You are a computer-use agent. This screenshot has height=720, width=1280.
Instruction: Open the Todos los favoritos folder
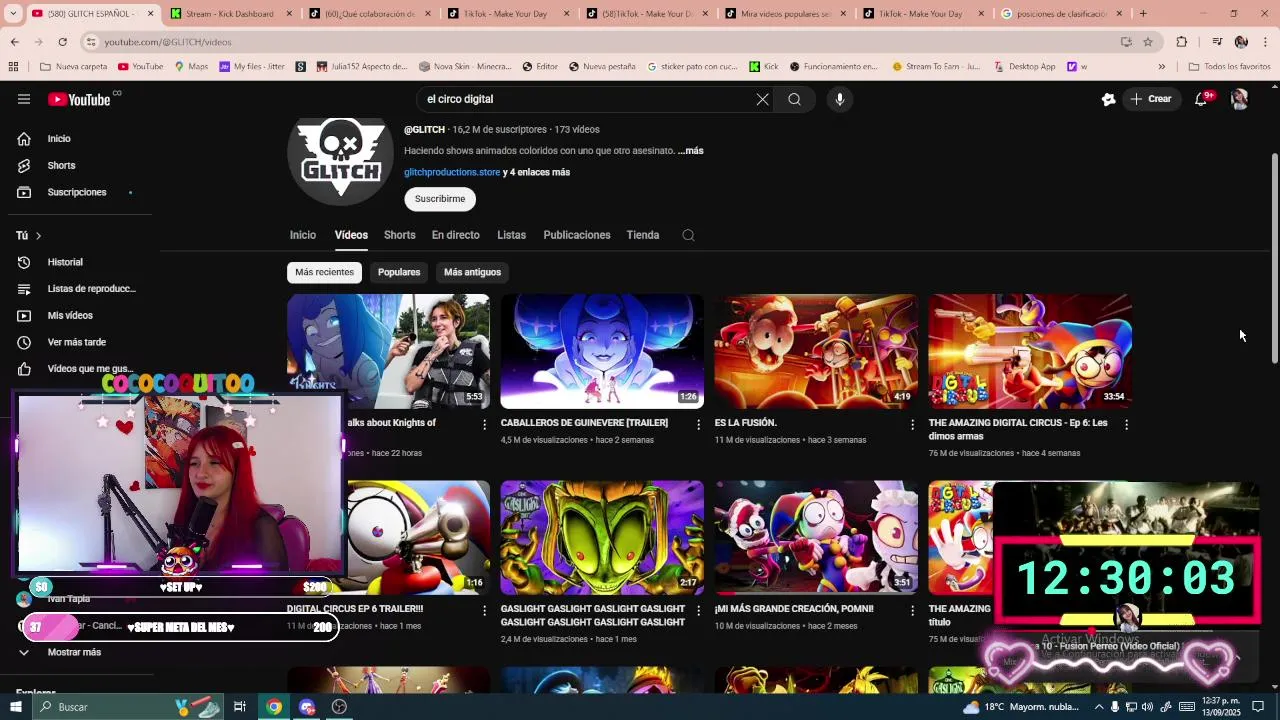click(x=1228, y=67)
